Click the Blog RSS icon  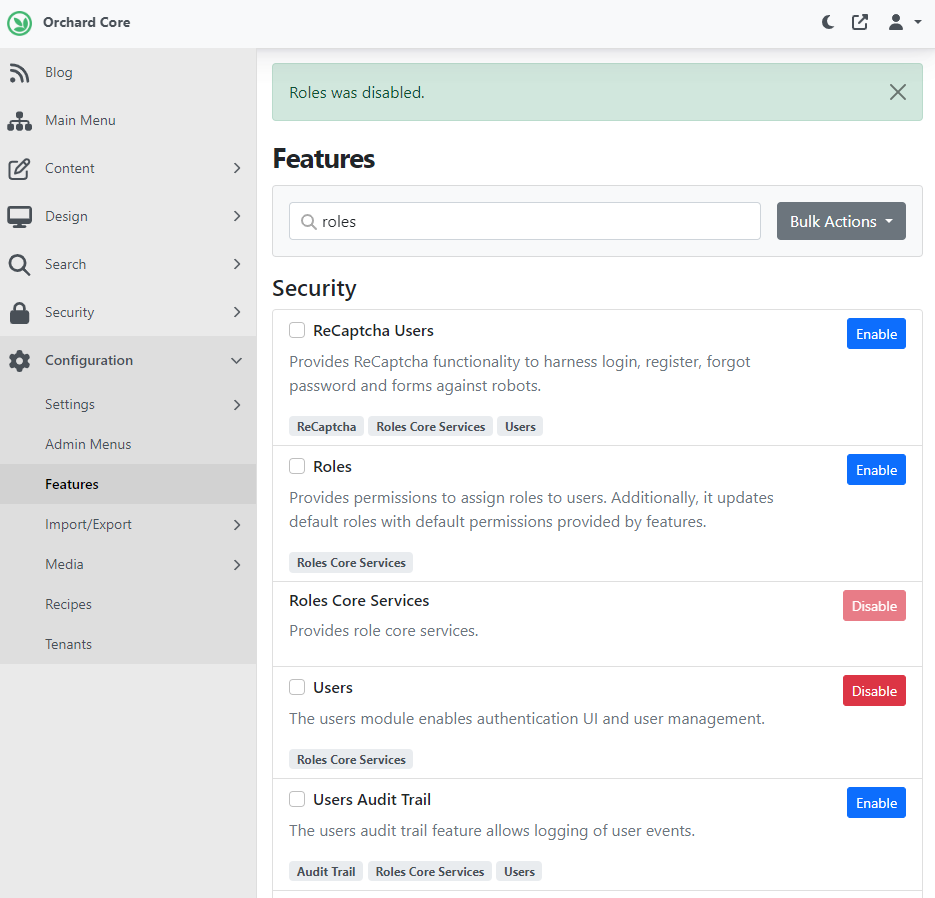[19, 73]
